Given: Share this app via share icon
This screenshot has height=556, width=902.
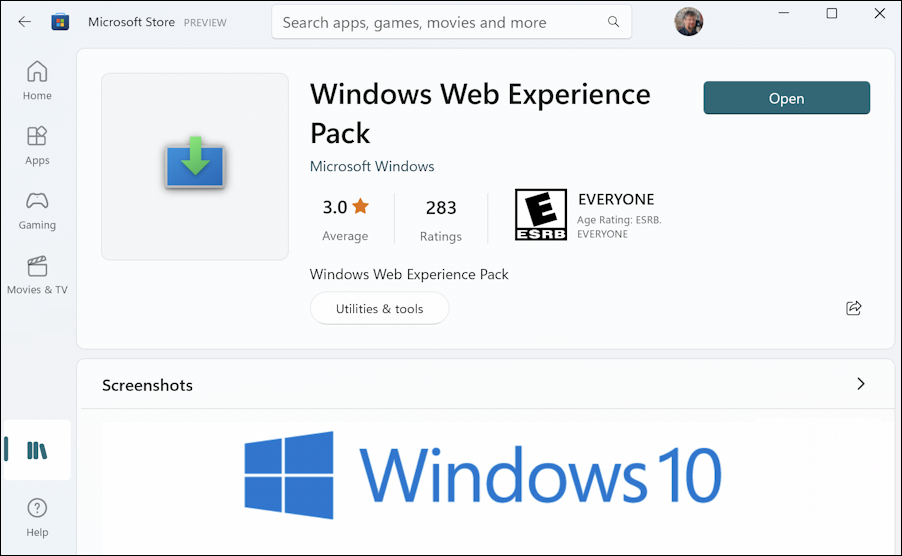Looking at the screenshot, I should (854, 308).
